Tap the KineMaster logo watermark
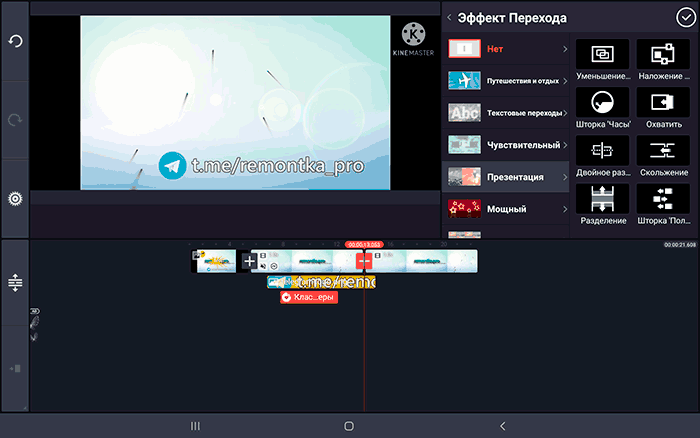 (x=413, y=40)
